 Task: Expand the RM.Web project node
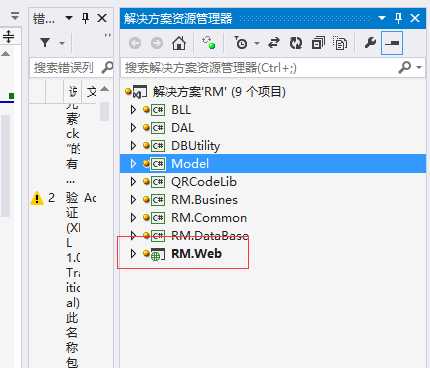[133, 254]
